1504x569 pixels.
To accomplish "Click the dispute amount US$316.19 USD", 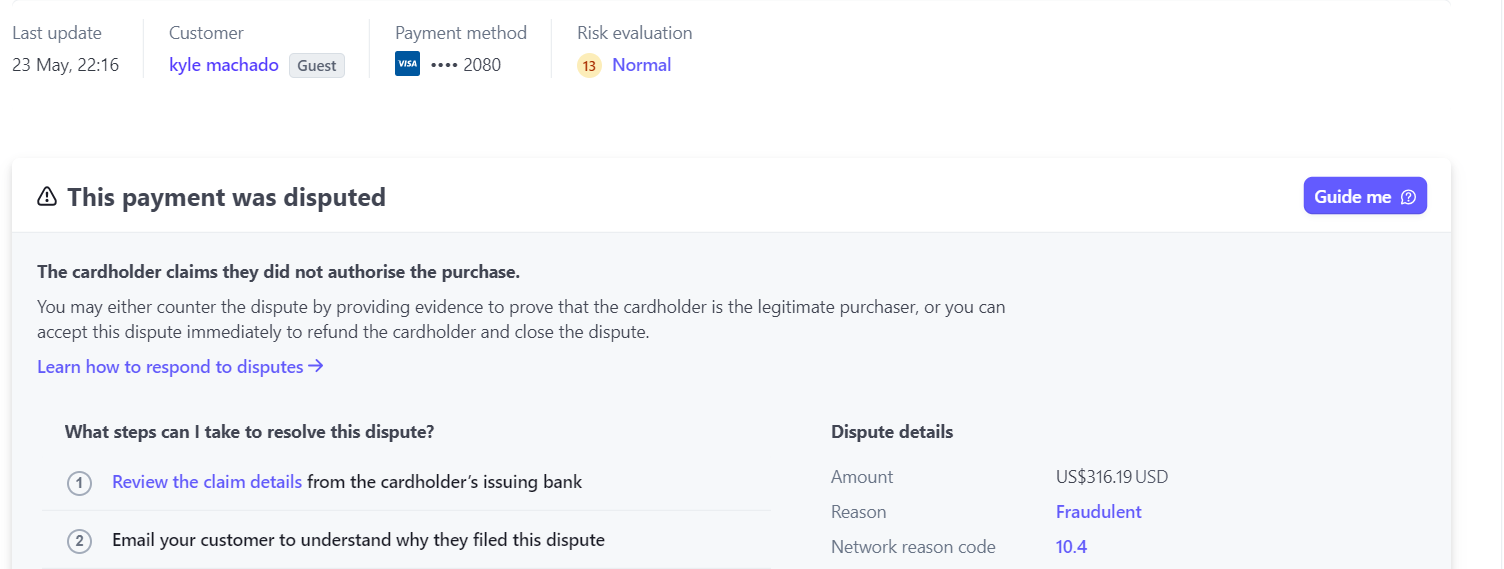I will click(x=1111, y=477).
